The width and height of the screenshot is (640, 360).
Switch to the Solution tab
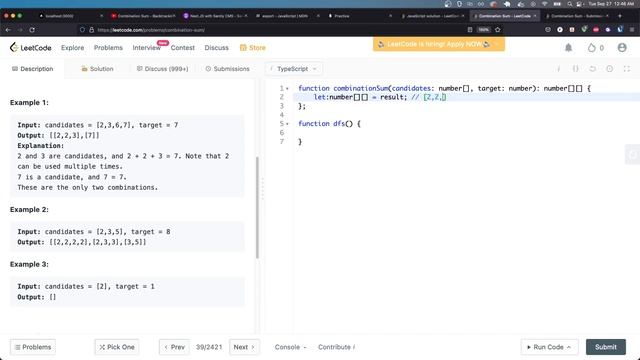pos(97,69)
